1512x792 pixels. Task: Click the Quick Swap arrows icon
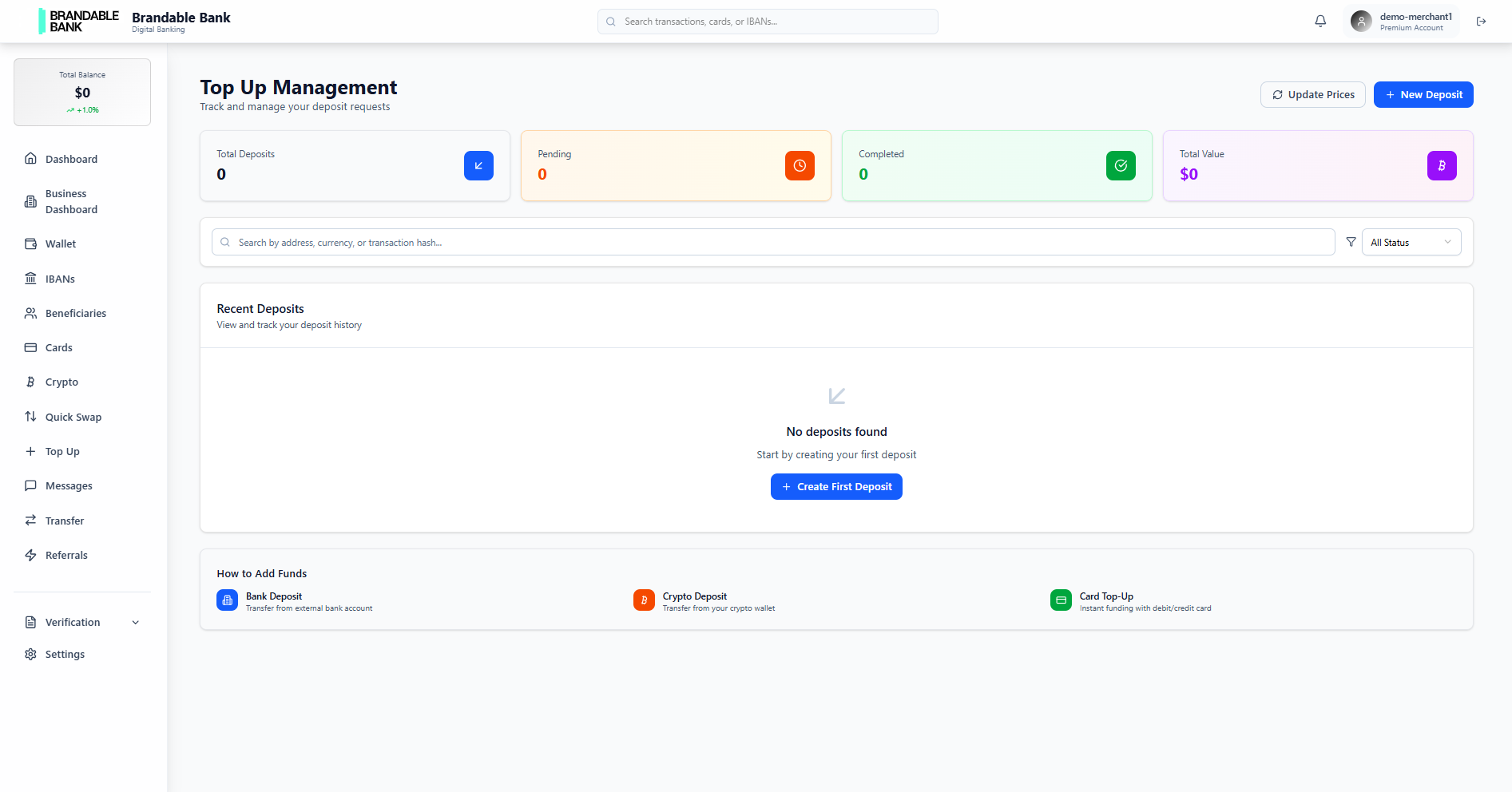(x=30, y=416)
